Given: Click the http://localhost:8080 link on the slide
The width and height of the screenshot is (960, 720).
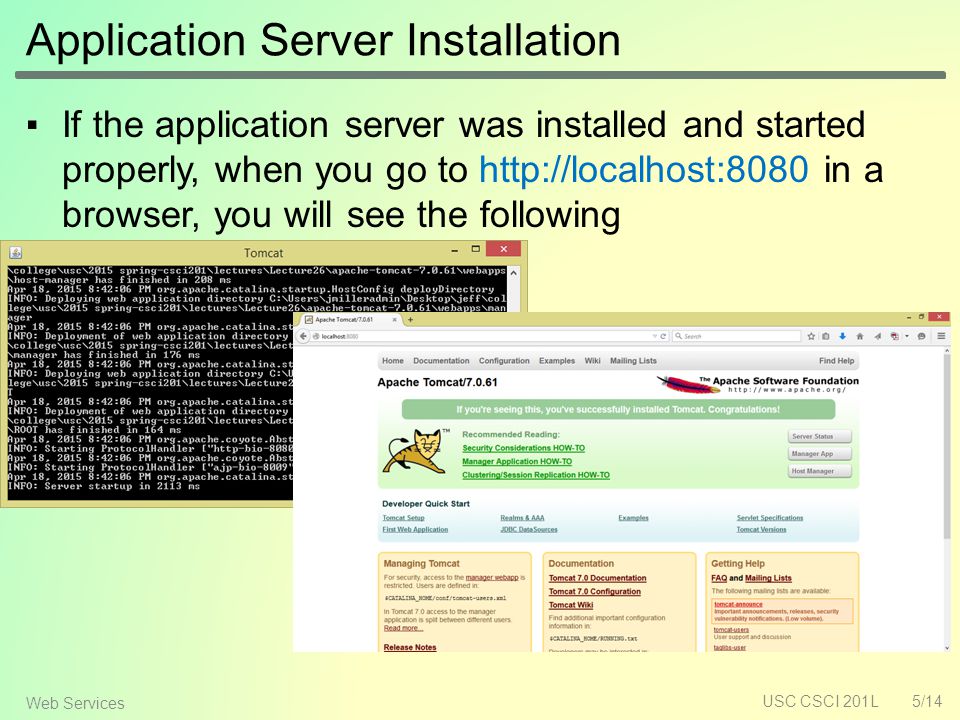Looking at the screenshot, I should tap(643, 170).
